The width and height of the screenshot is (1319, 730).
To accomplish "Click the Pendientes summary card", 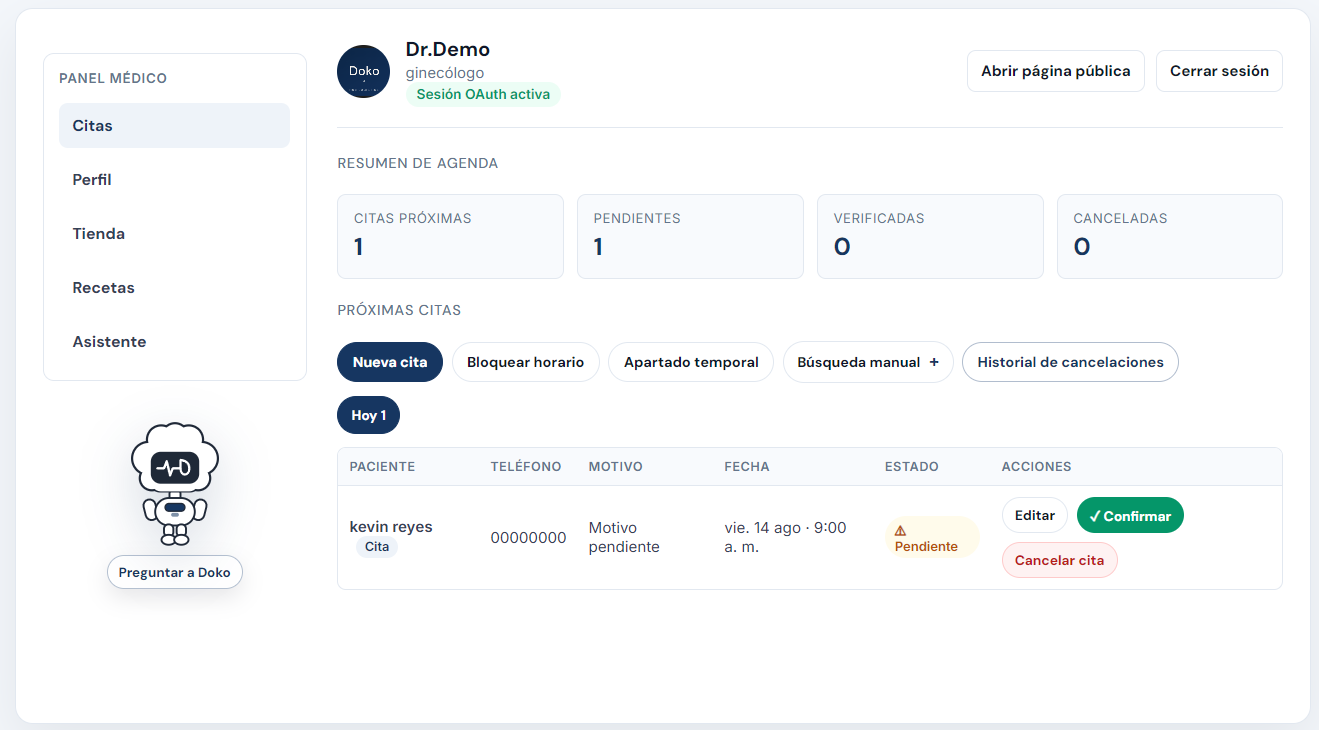I will coord(690,236).
